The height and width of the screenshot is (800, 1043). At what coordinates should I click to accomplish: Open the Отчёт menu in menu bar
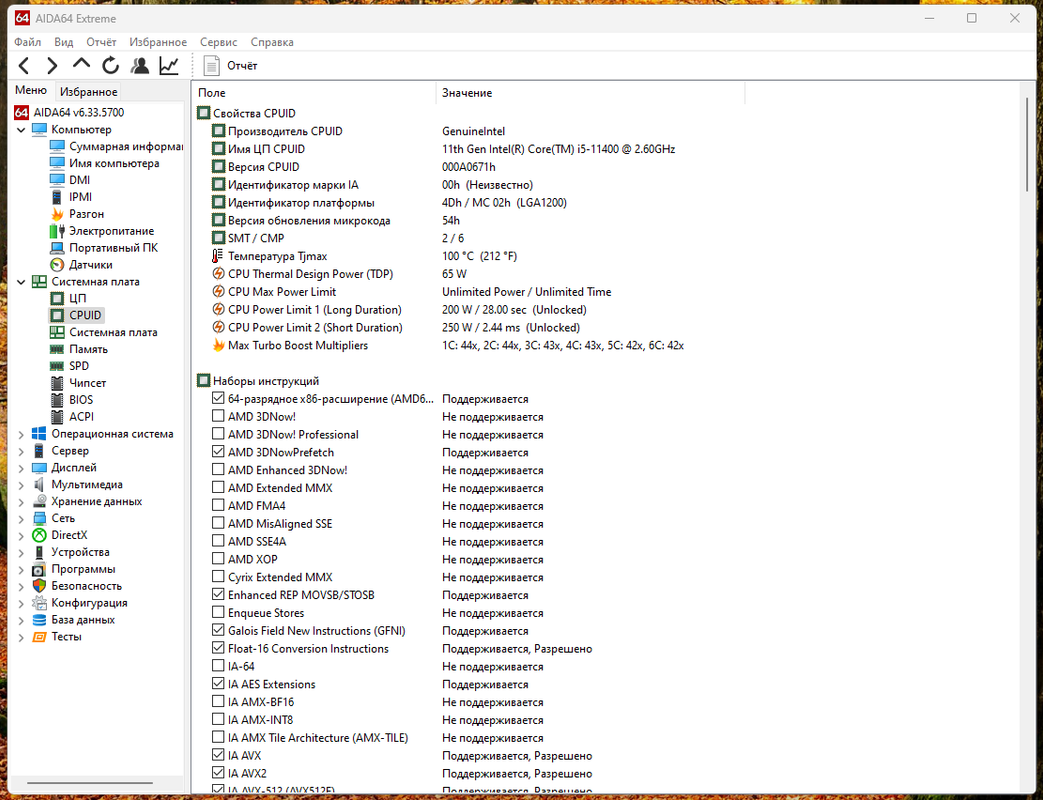(101, 42)
